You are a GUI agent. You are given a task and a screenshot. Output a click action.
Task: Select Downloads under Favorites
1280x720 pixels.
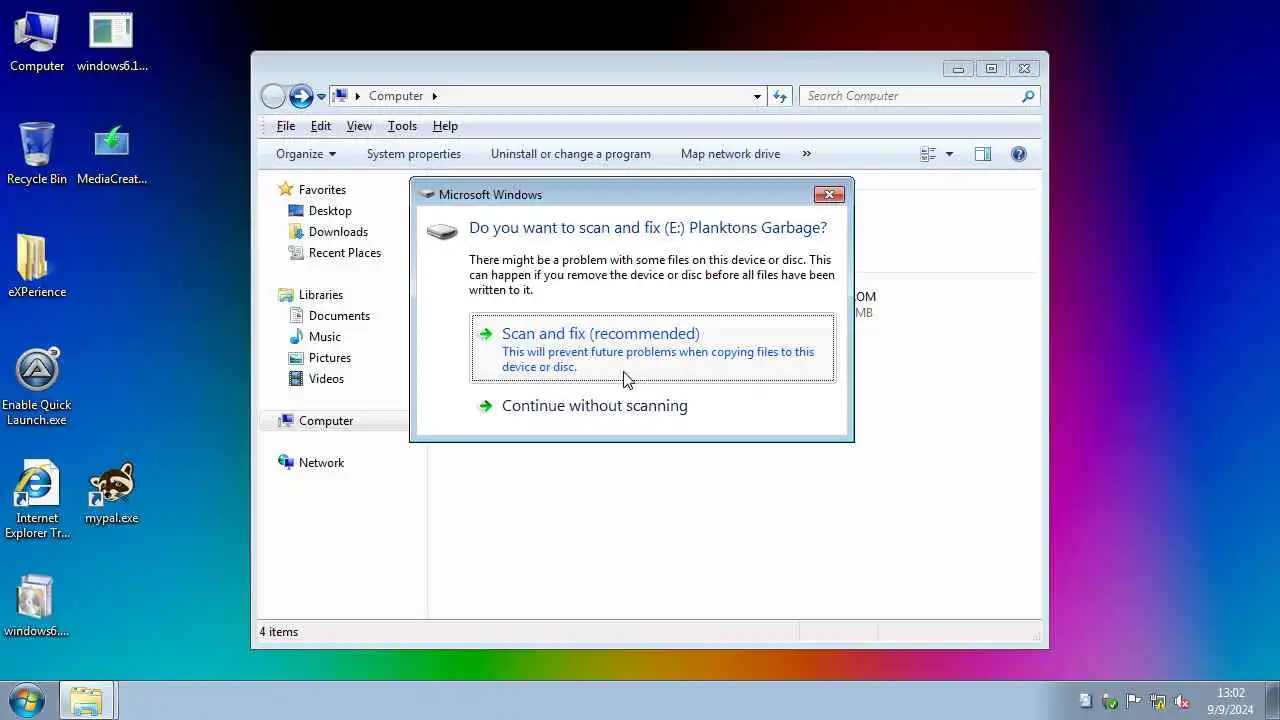pyautogui.click(x=338, y=232)
